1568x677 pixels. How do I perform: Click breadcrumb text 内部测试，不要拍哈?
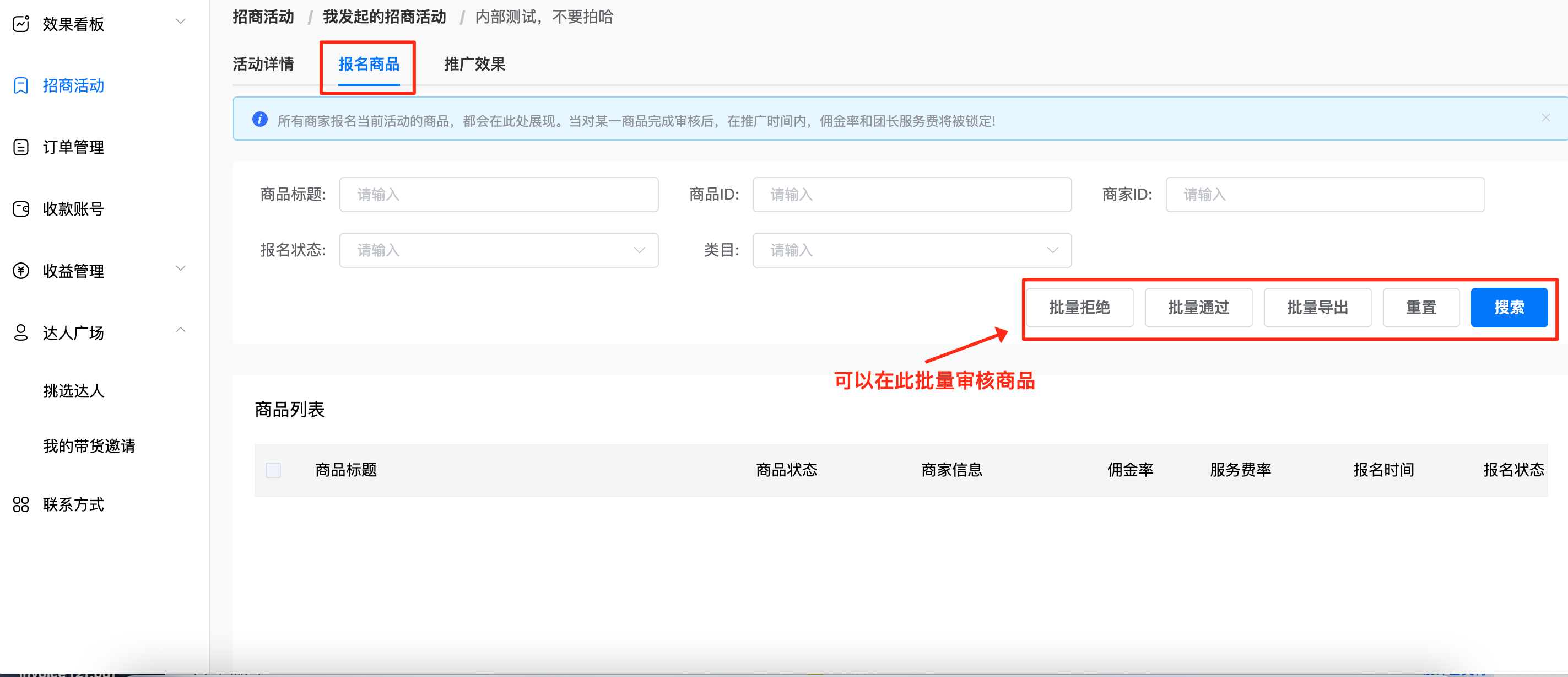click(544, 17)
